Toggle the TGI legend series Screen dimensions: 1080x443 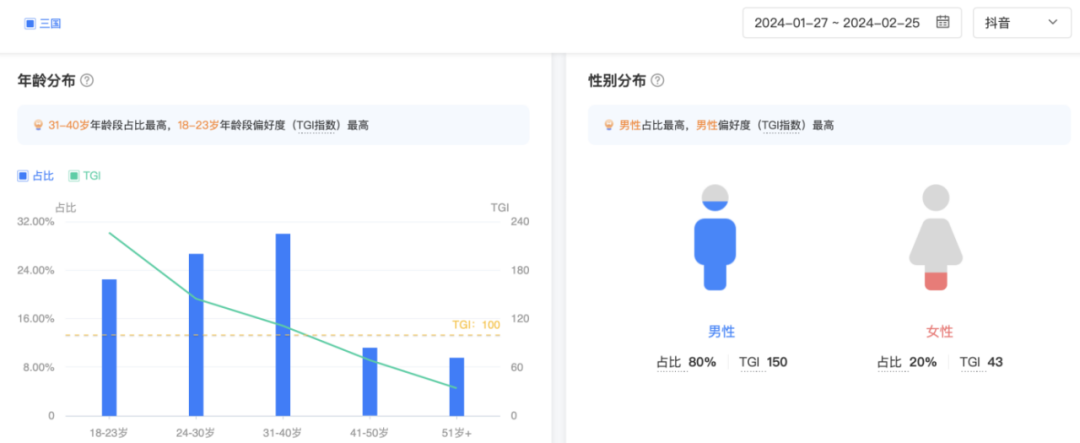click(85, 176)
